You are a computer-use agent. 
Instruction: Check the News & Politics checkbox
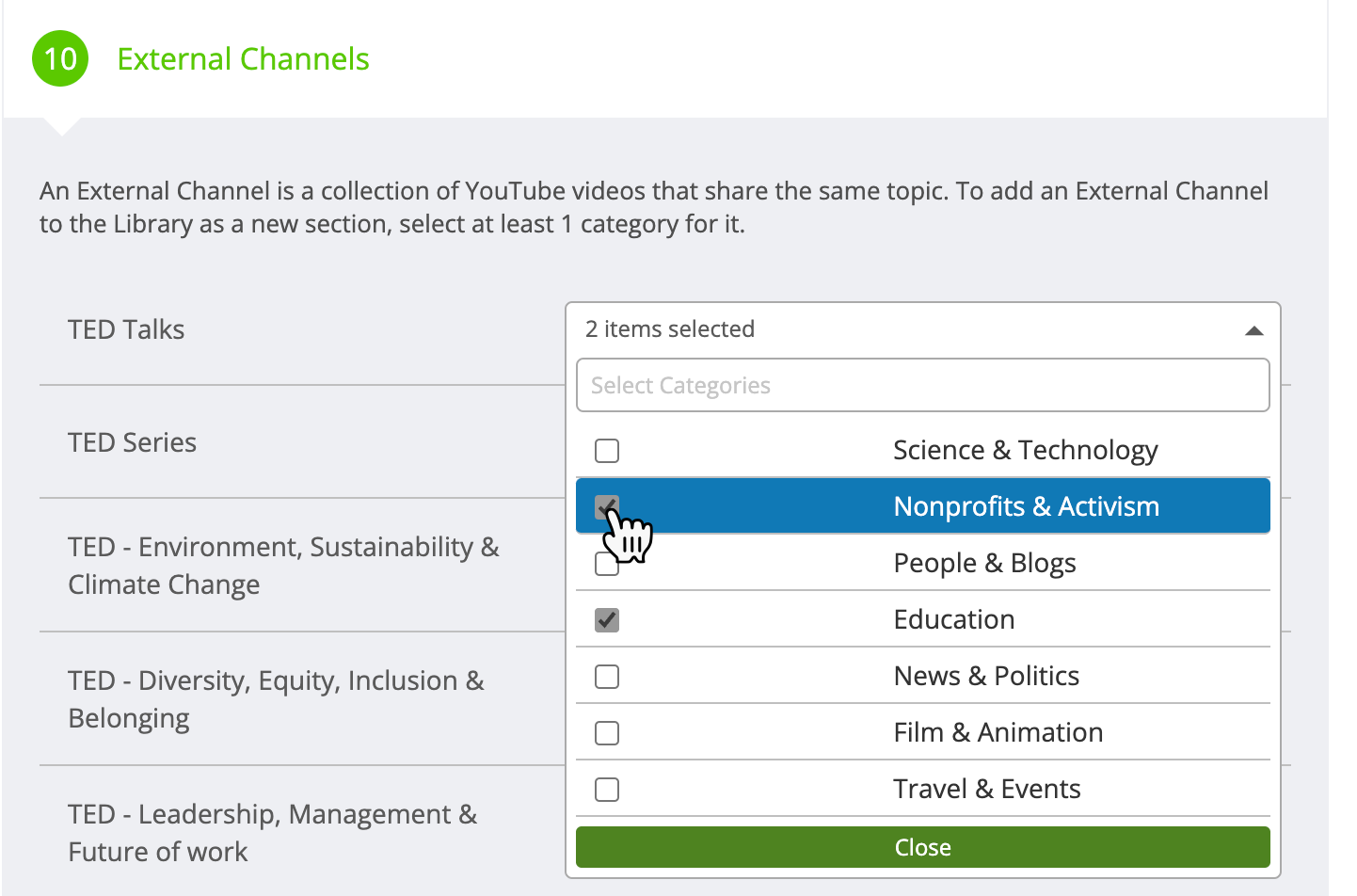(x=607, y=677)
